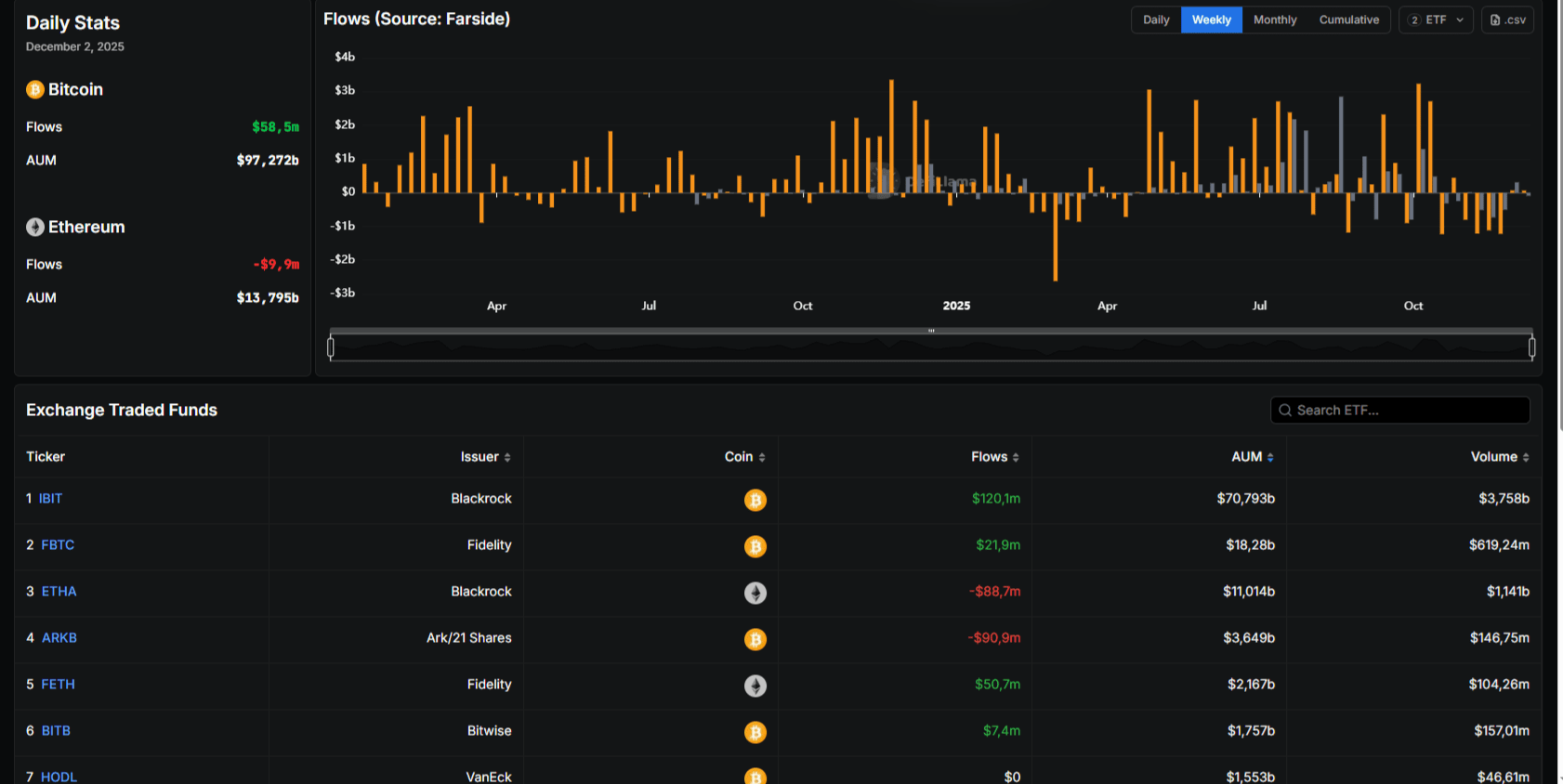Open the IBIT ticker link
Image resolution: width=1563 pixels, height=784 pixels.
pos(50,499)
